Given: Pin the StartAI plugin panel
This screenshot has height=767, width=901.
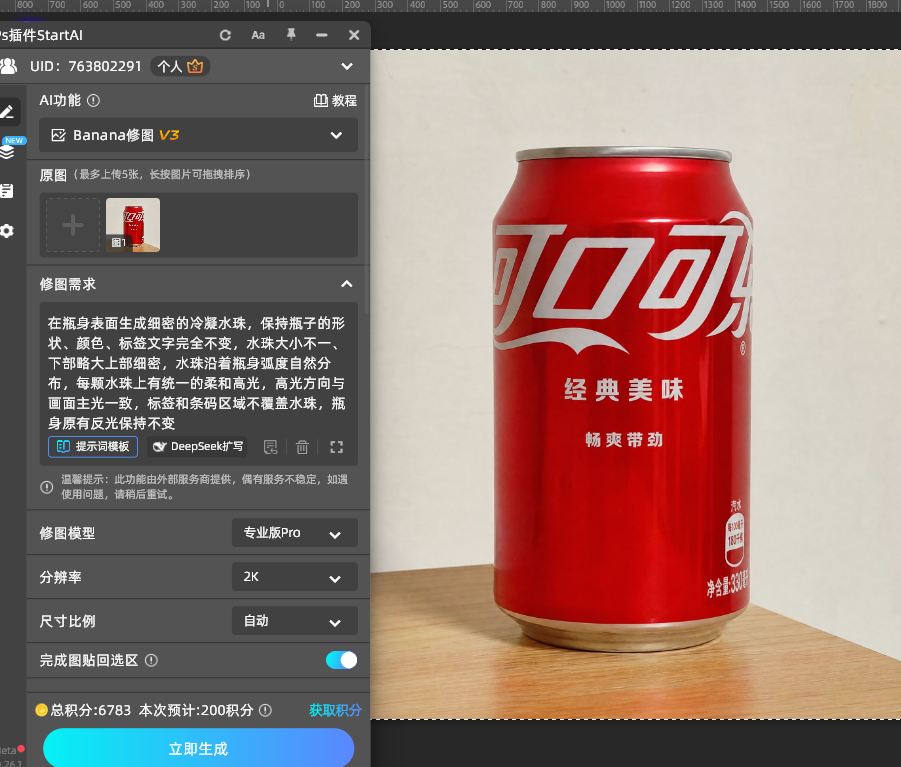Looking at the screenshot, I should click(x=291, y=34).
